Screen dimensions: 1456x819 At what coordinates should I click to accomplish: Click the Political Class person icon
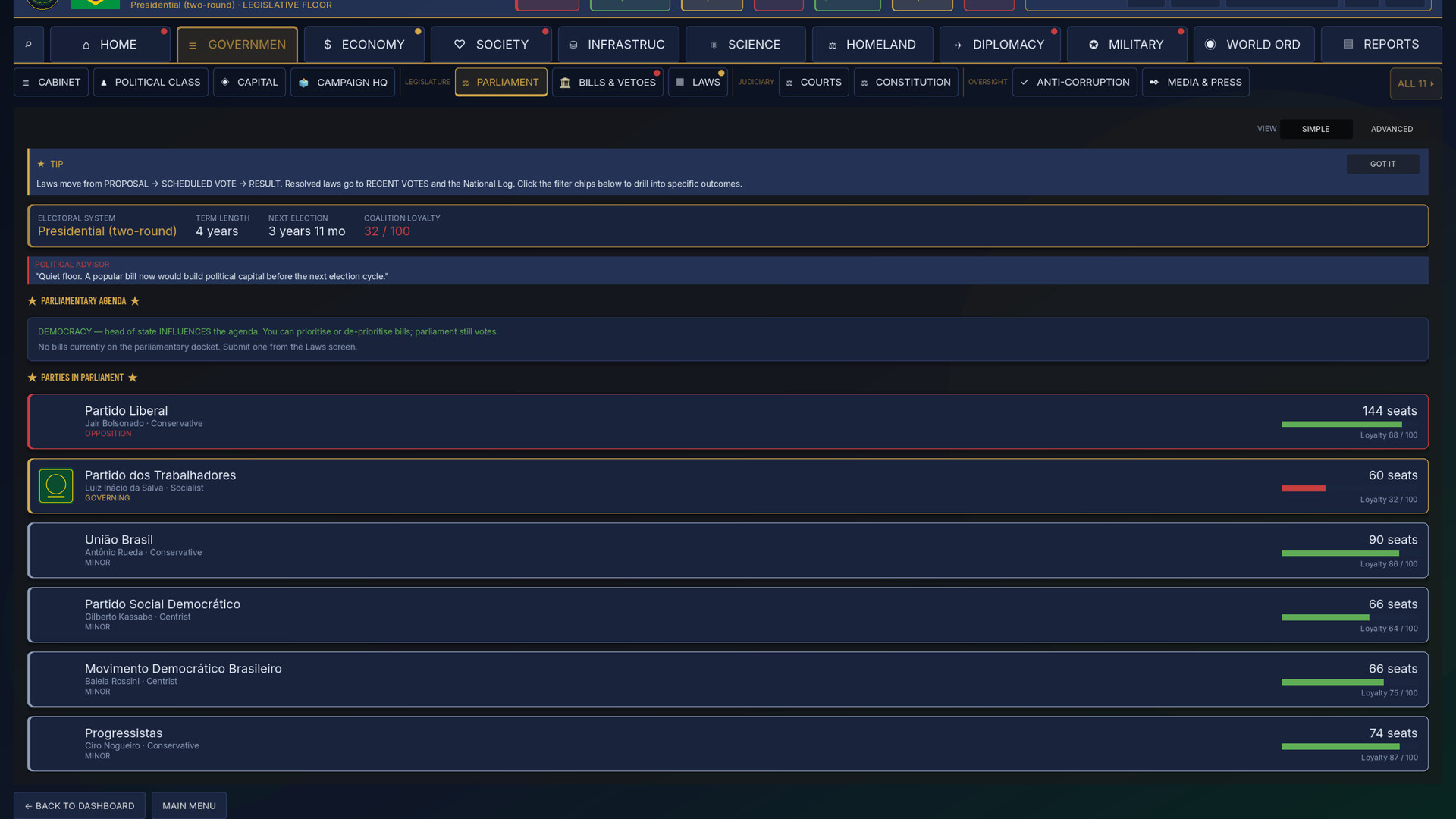[x=104, y=82]
